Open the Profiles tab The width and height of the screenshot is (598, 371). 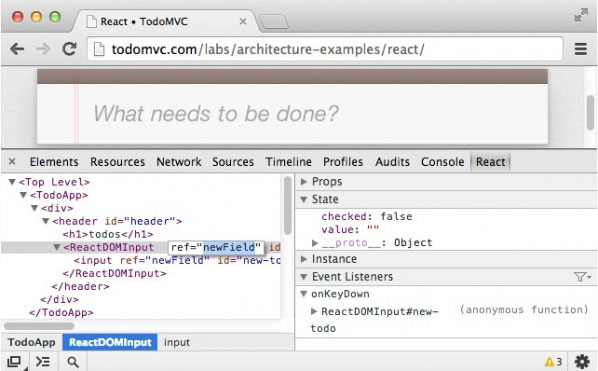343,162
